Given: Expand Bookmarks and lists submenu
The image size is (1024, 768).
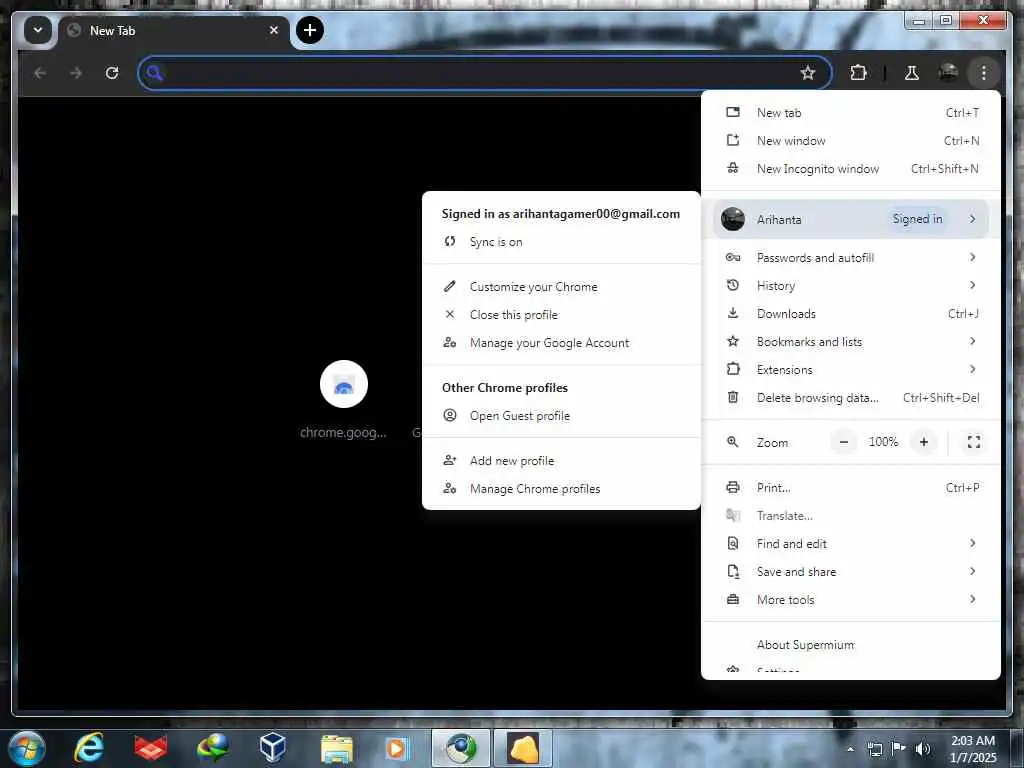Looking at the screenshot, I should coord(851,342).
